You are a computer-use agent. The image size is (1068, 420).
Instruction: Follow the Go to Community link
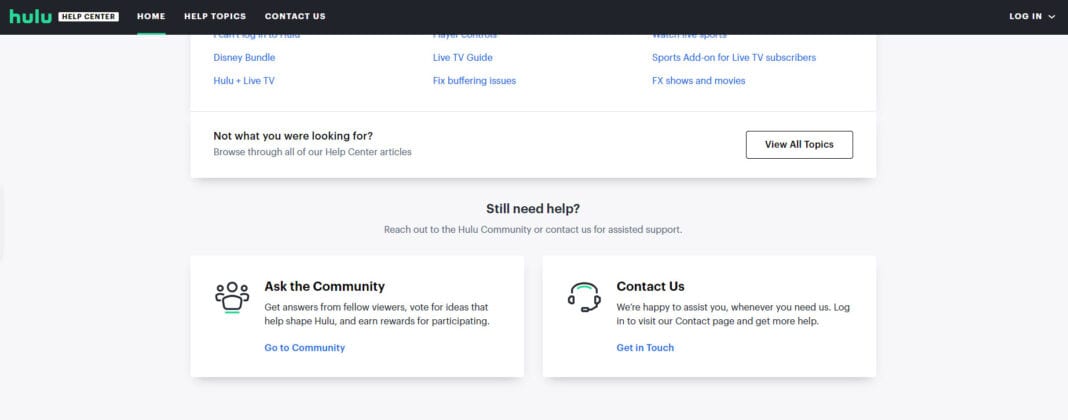304,348
